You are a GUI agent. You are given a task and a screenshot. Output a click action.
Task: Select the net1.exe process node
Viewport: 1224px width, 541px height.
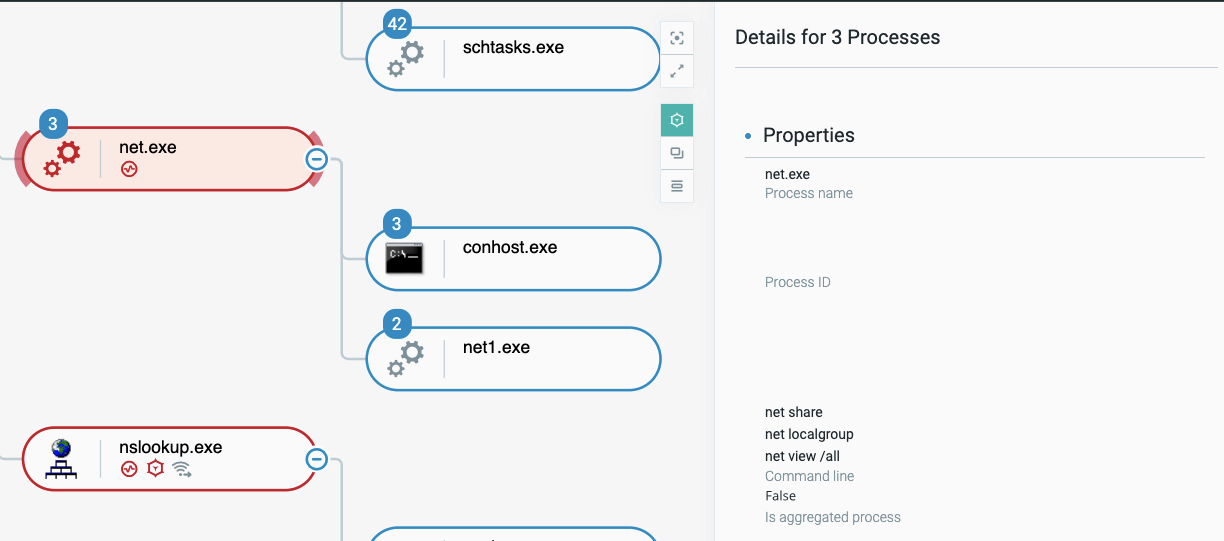point(513,359)
